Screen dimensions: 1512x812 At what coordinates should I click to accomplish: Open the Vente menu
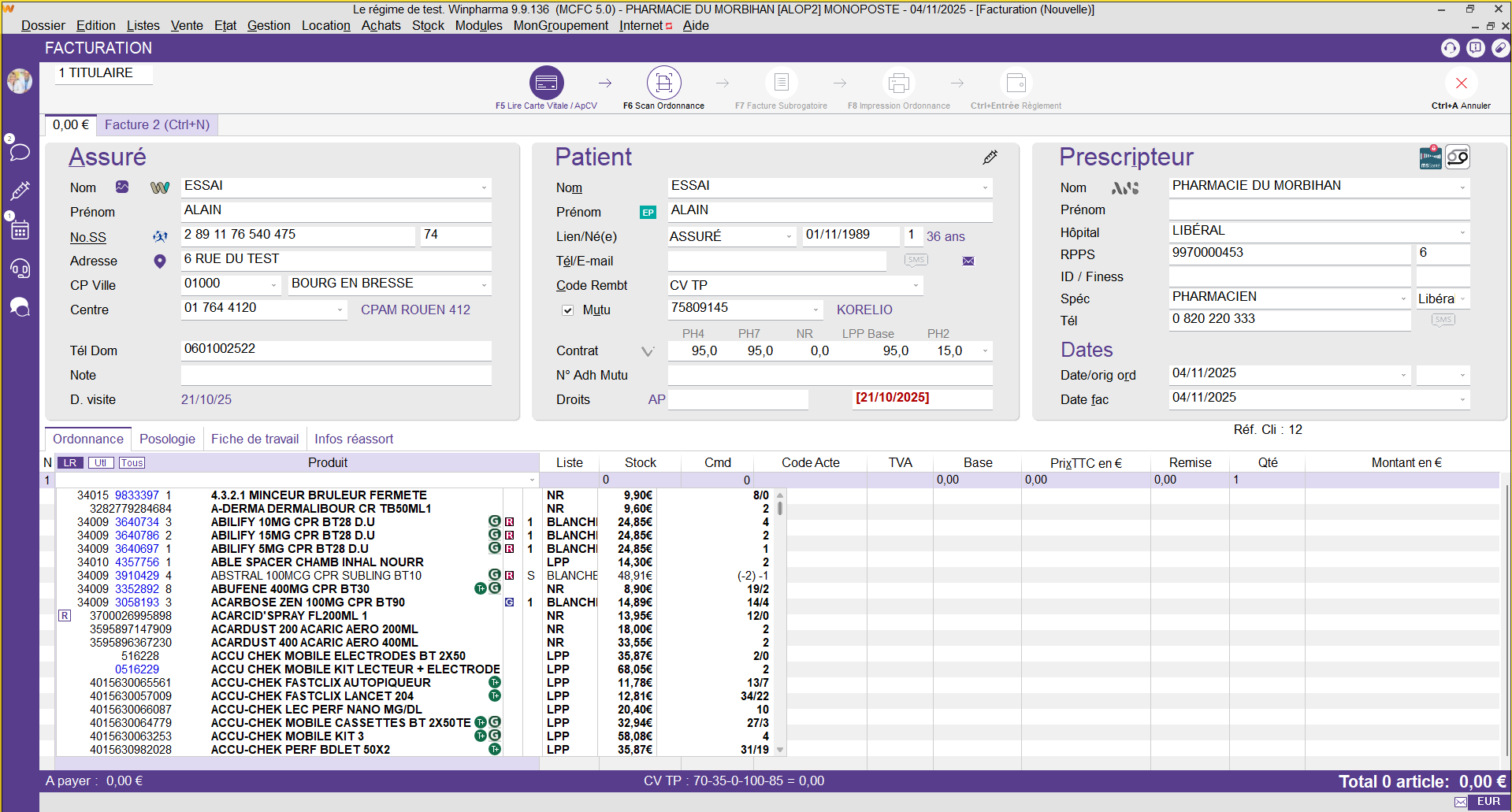[187, 25]
